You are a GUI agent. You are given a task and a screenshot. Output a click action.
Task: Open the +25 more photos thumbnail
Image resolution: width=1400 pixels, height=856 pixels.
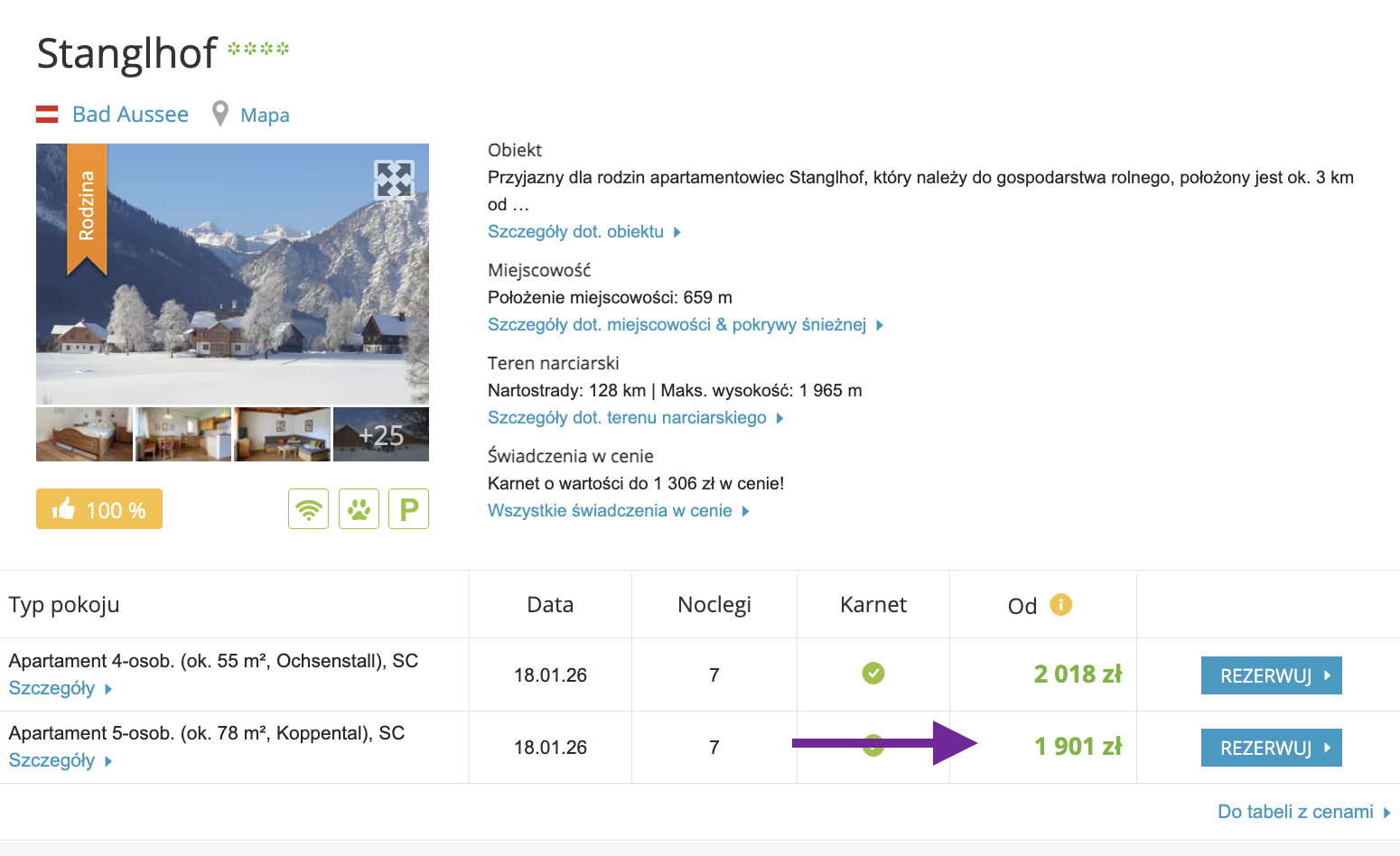[x=381, y=435]
